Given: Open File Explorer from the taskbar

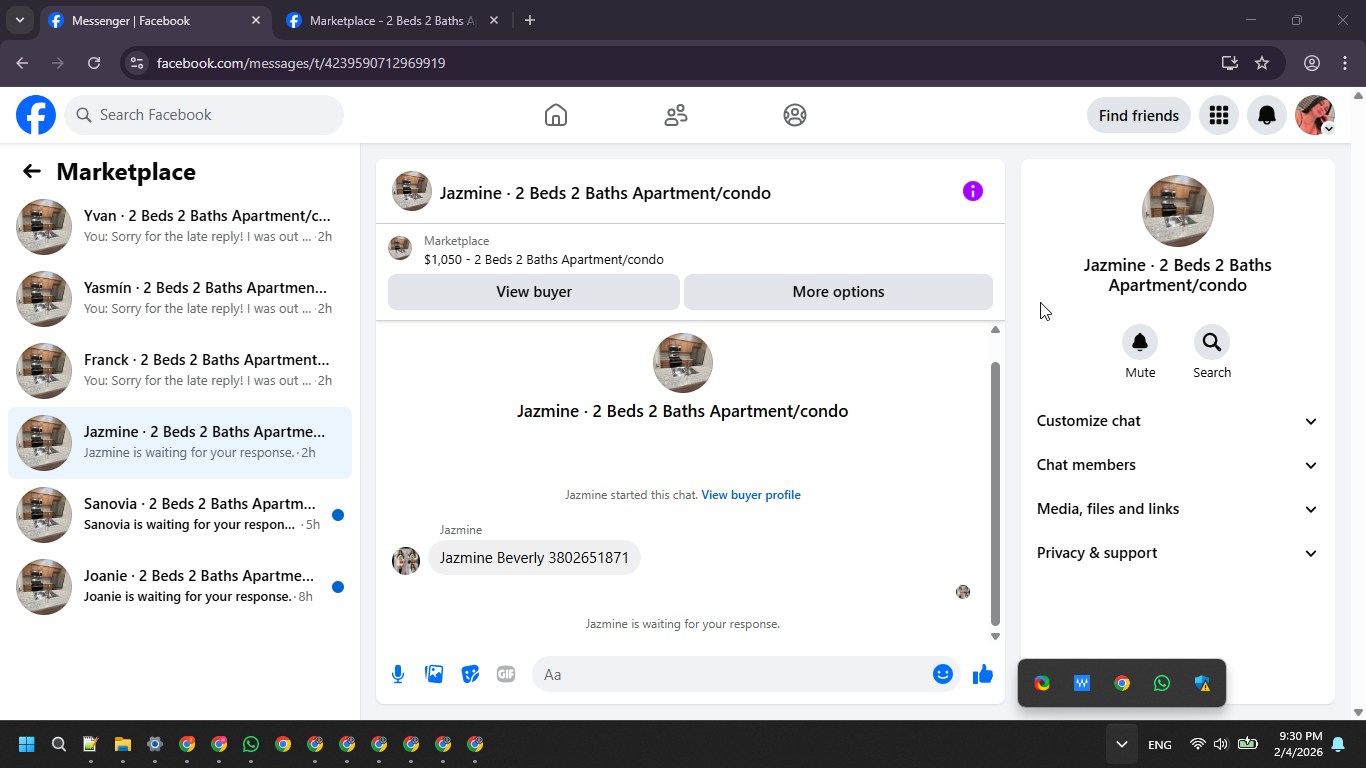Looking at the screenshot, I should coord(123,744).
